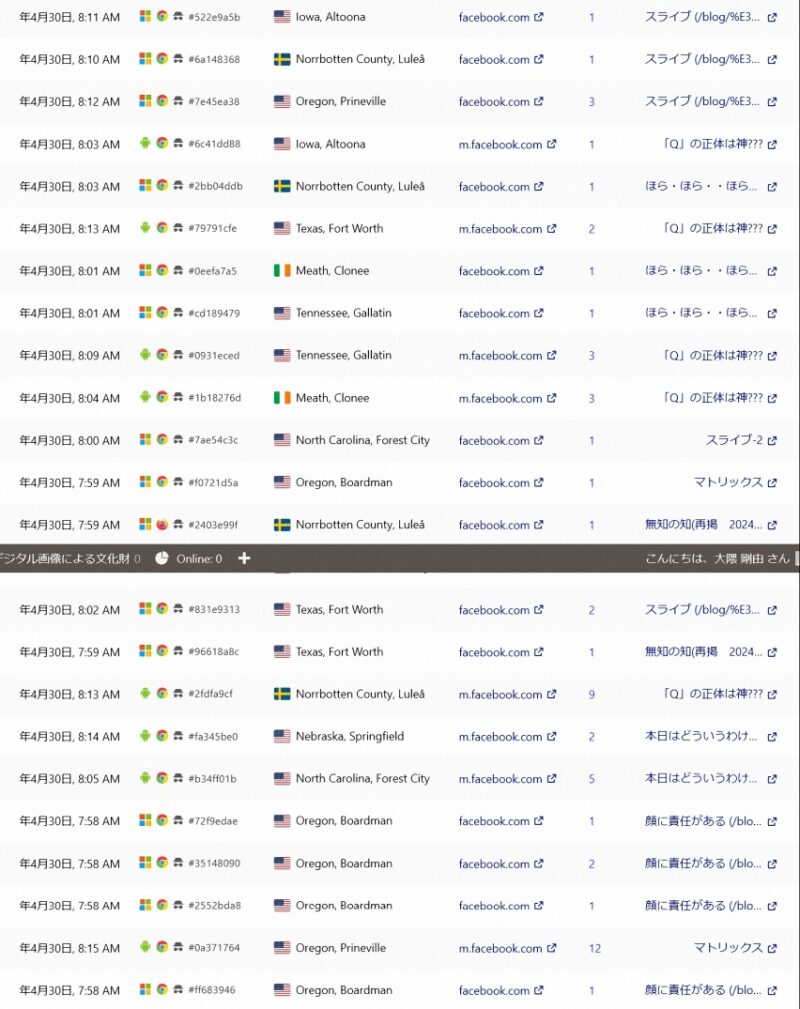Click the pie chart icon beside Online: 0
This screenshot has width=800, height=1009.
tap(162, 558)
